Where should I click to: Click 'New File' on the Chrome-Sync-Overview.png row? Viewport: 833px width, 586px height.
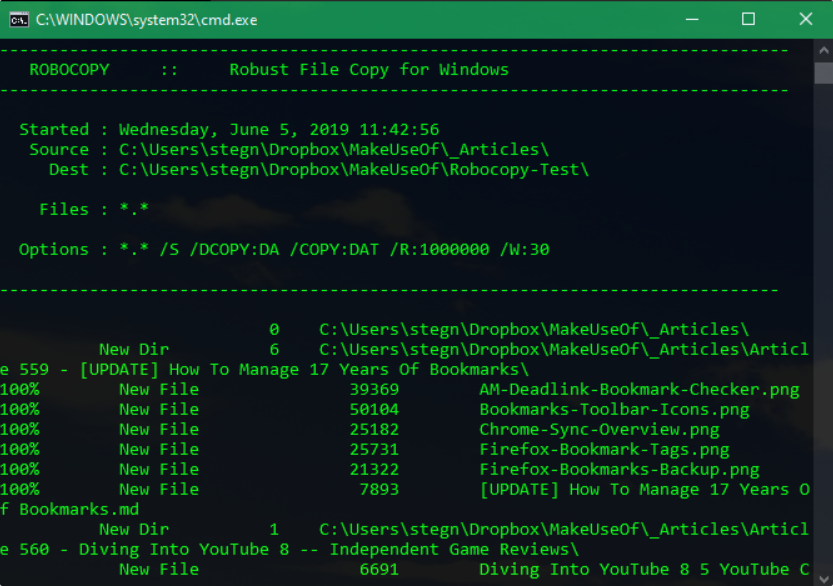pos(159,430)
